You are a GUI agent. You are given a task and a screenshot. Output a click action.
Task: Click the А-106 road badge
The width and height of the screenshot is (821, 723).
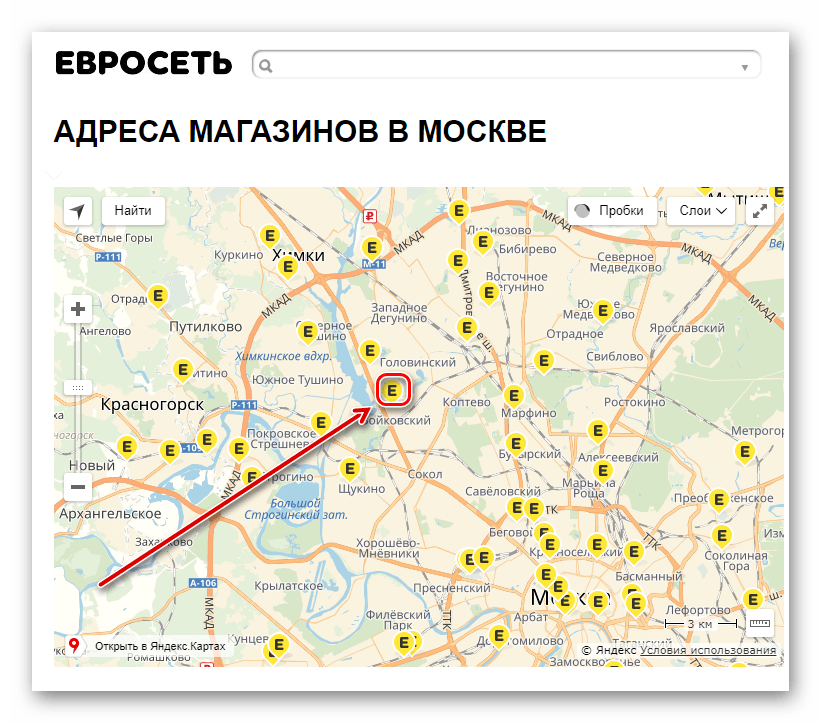click(x=203, y=583)
